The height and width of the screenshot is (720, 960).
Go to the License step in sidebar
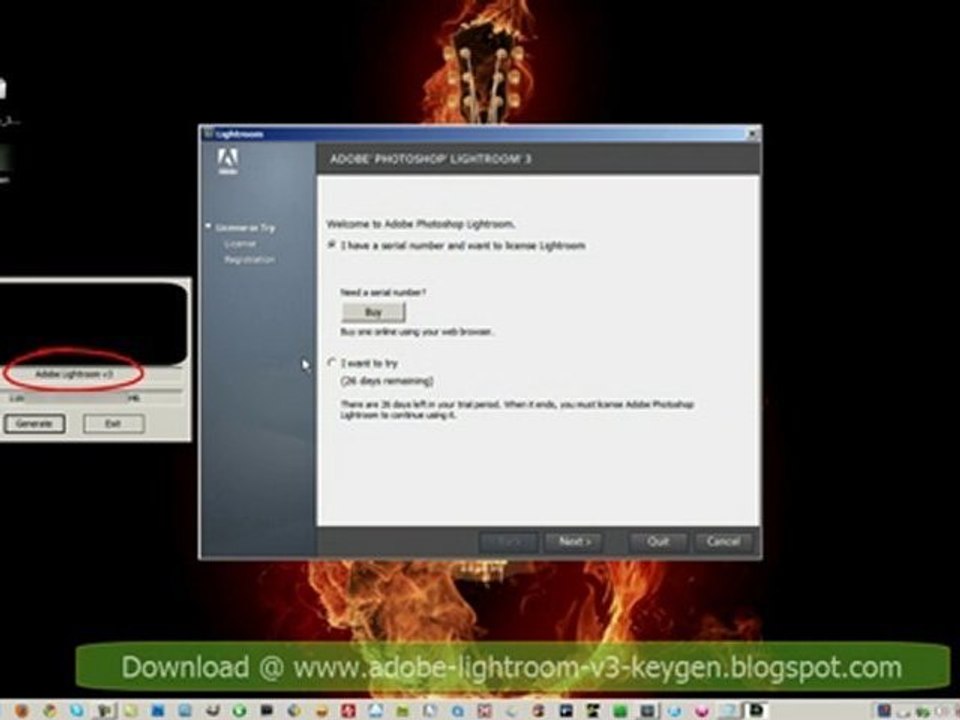pyautogui.click(x=239, y=244)
